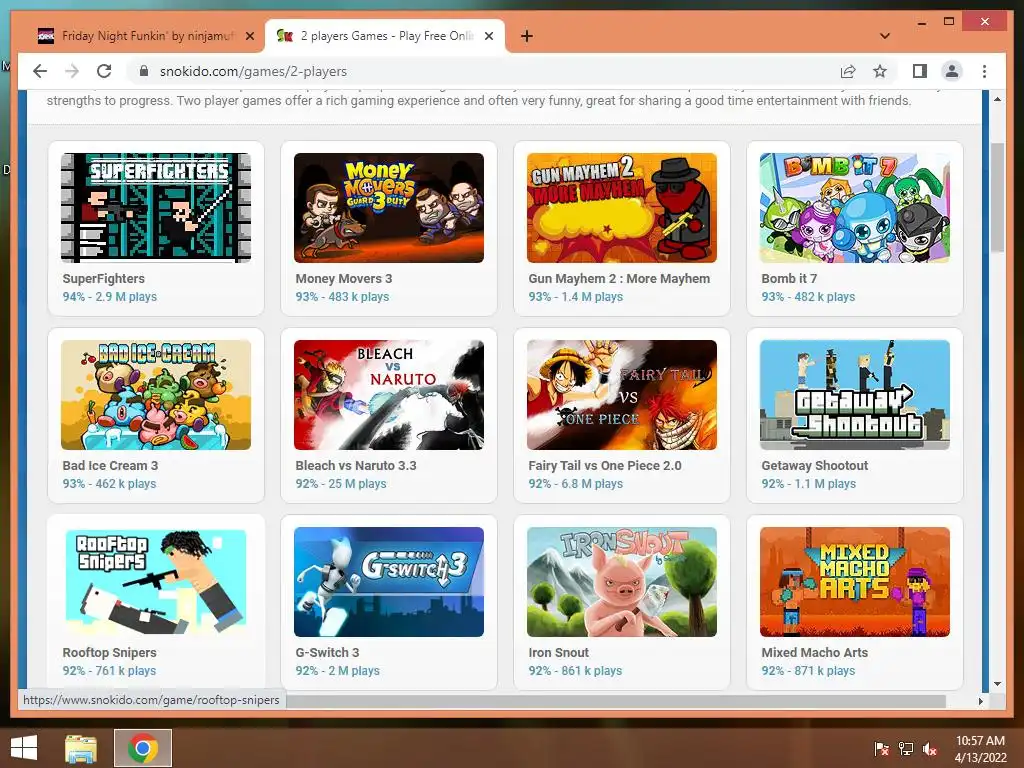
Task: Click the '94% - 2.9 M plays' text
Action: click(110, 296)
